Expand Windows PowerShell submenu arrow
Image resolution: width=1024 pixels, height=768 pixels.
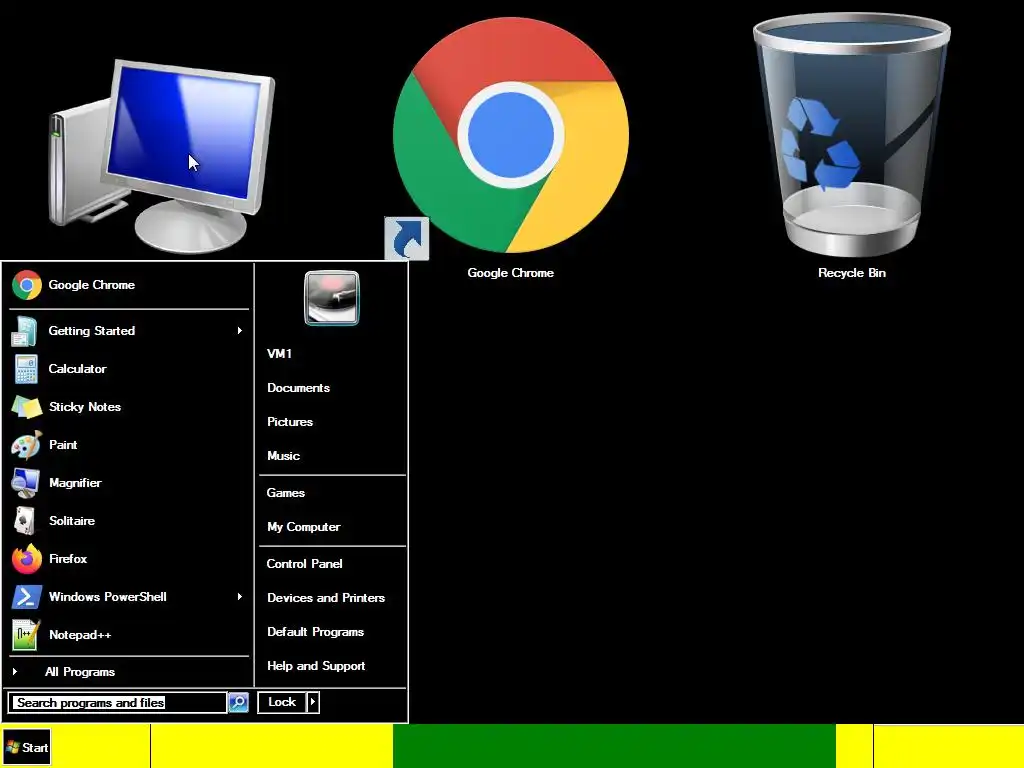point(240,596)
